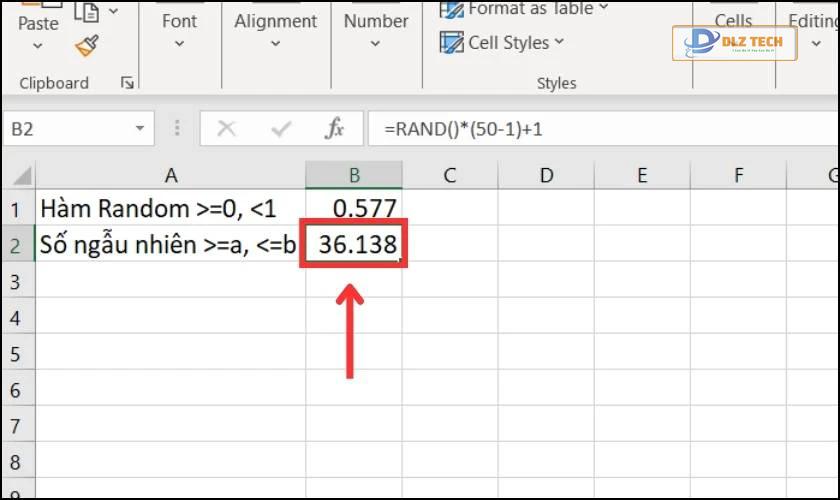Select row 4 header
This screenshot has height=500, width=840.
tap(18, 317)
